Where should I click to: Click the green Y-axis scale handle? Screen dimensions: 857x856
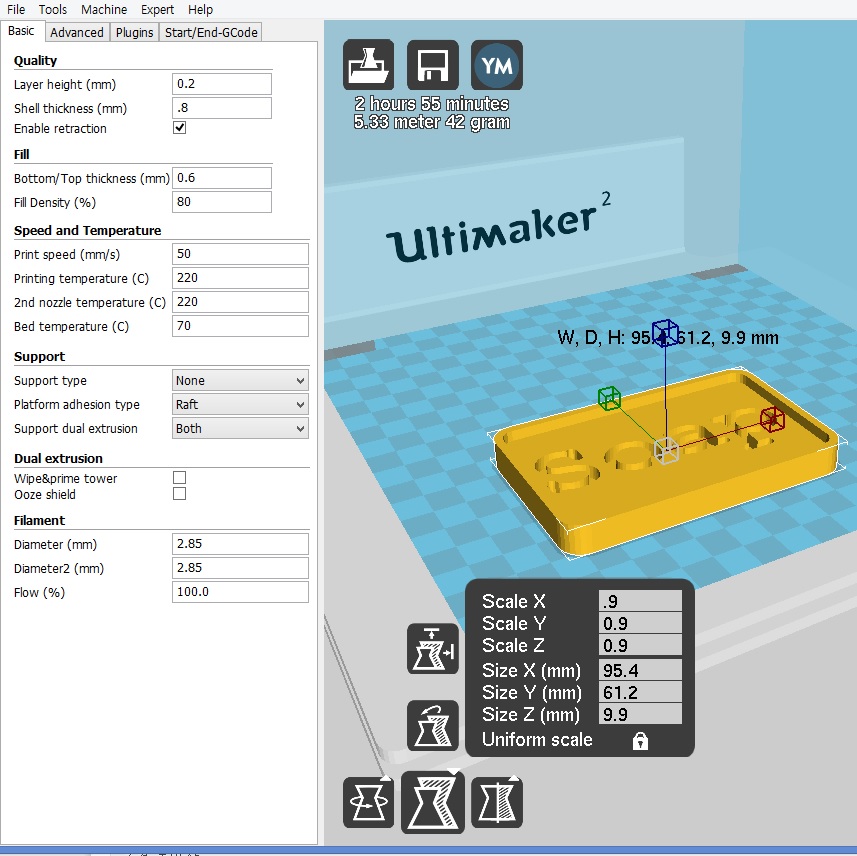(609, 397)
